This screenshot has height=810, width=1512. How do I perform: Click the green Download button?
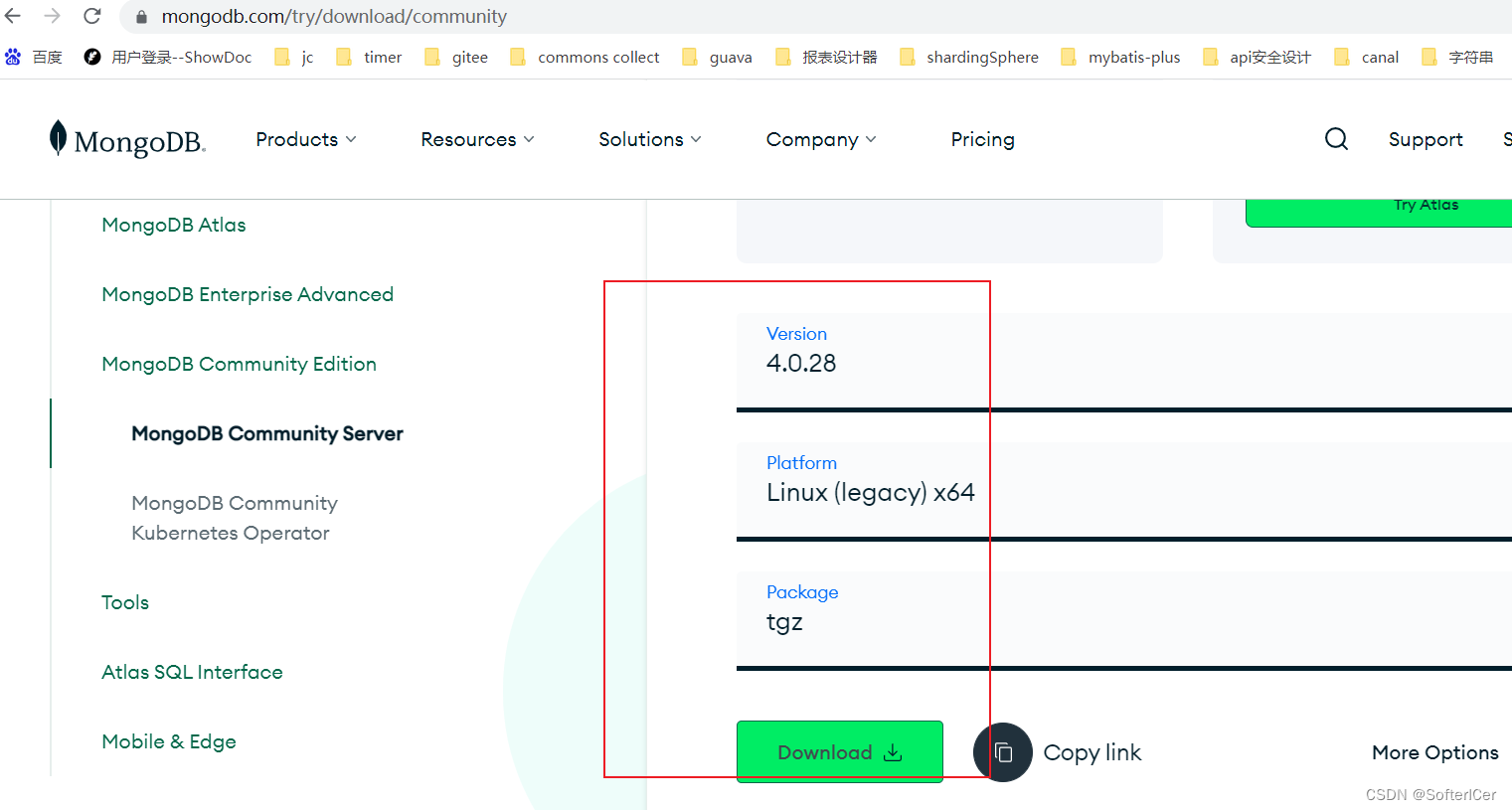tap(840, 752)
